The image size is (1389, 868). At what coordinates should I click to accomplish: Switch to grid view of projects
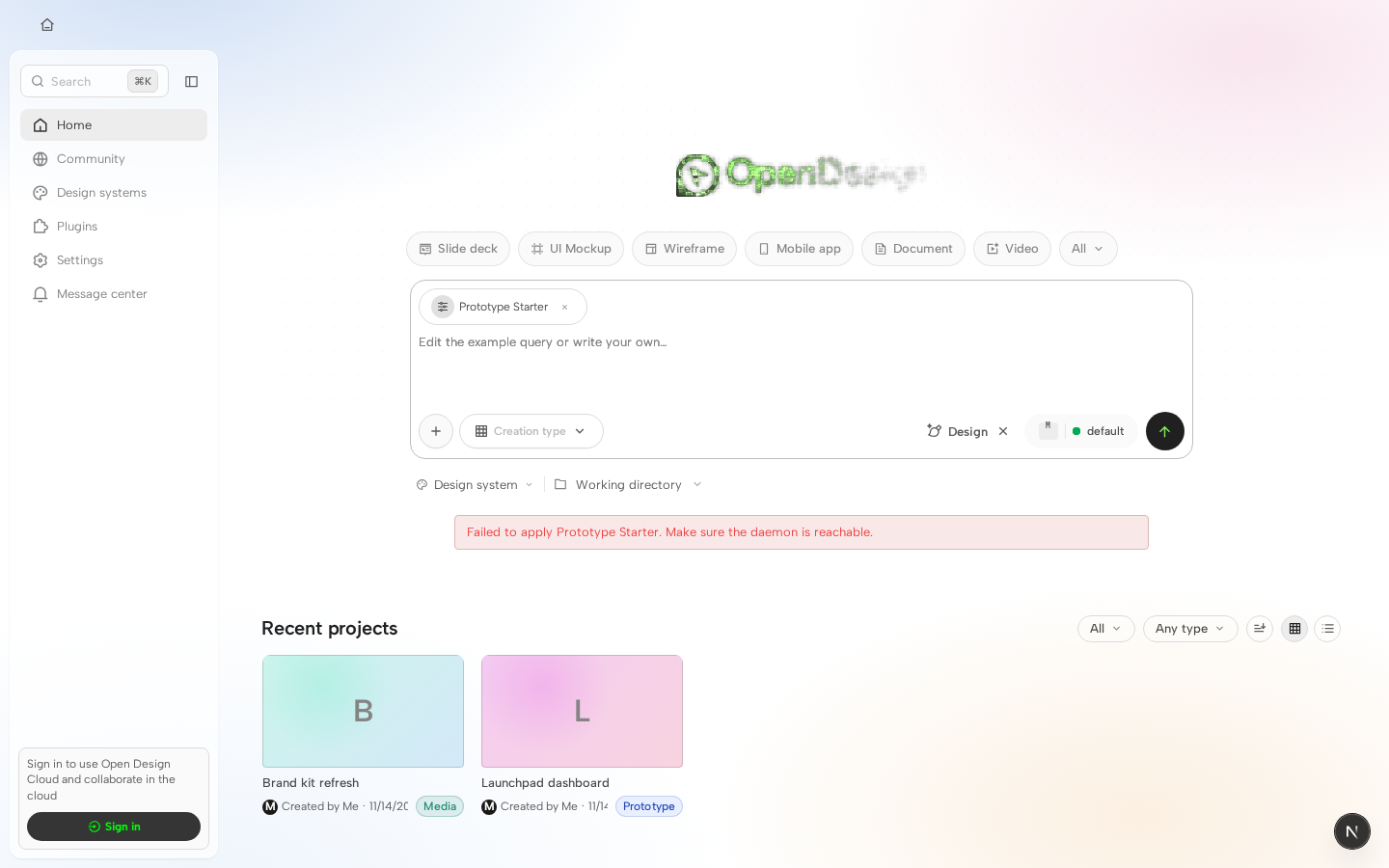click(x=1294, y=629)
